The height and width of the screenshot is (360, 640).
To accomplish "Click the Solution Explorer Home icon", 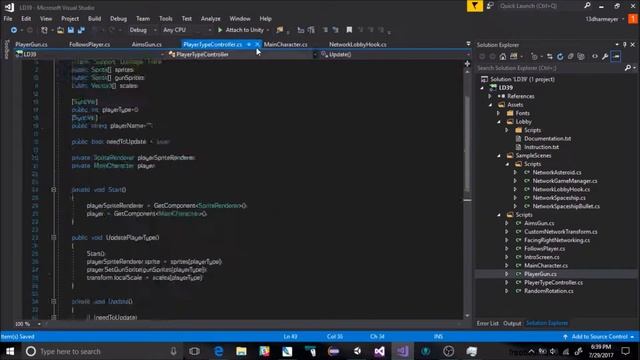I will click(x=503, y=57).
